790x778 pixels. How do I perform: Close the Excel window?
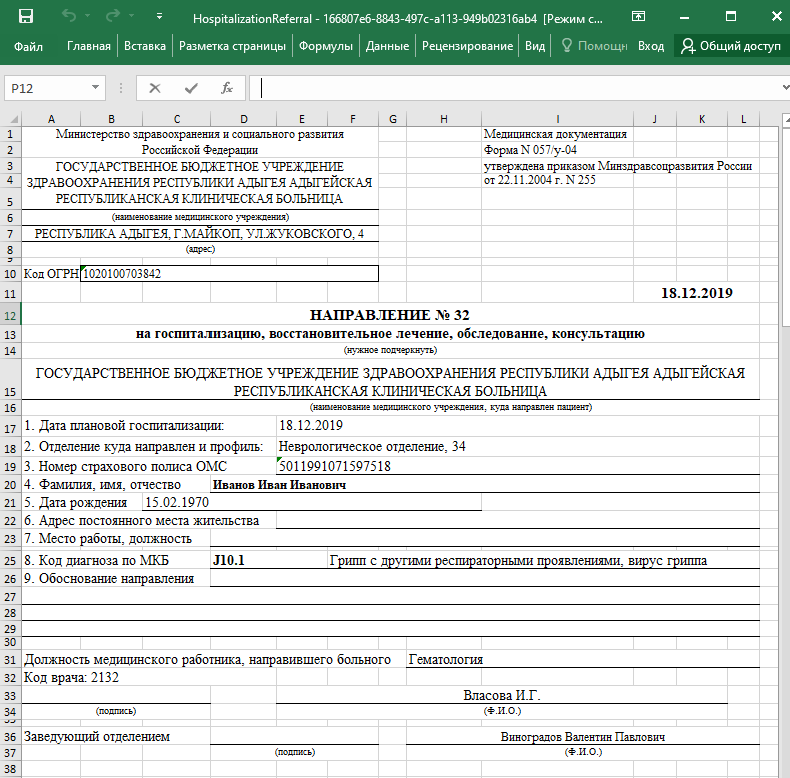777,17
